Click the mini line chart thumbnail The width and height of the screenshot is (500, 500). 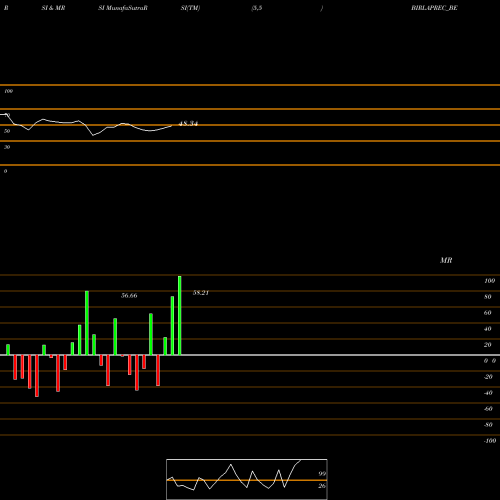click(247, 479)
